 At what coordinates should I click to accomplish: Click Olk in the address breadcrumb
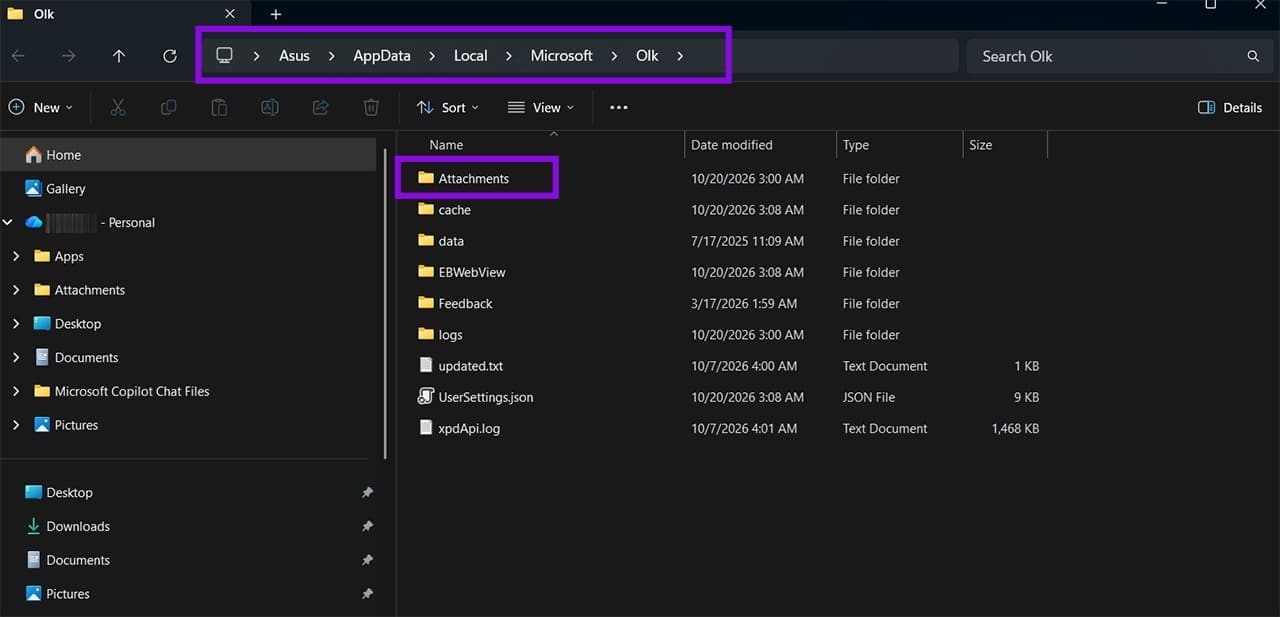coord(647,56)
